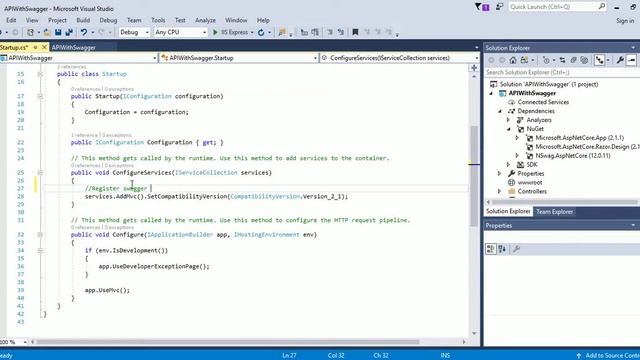Select the Connected Services item
The height and width of the screenshot is (360, 640).
(x=543, y=102)
